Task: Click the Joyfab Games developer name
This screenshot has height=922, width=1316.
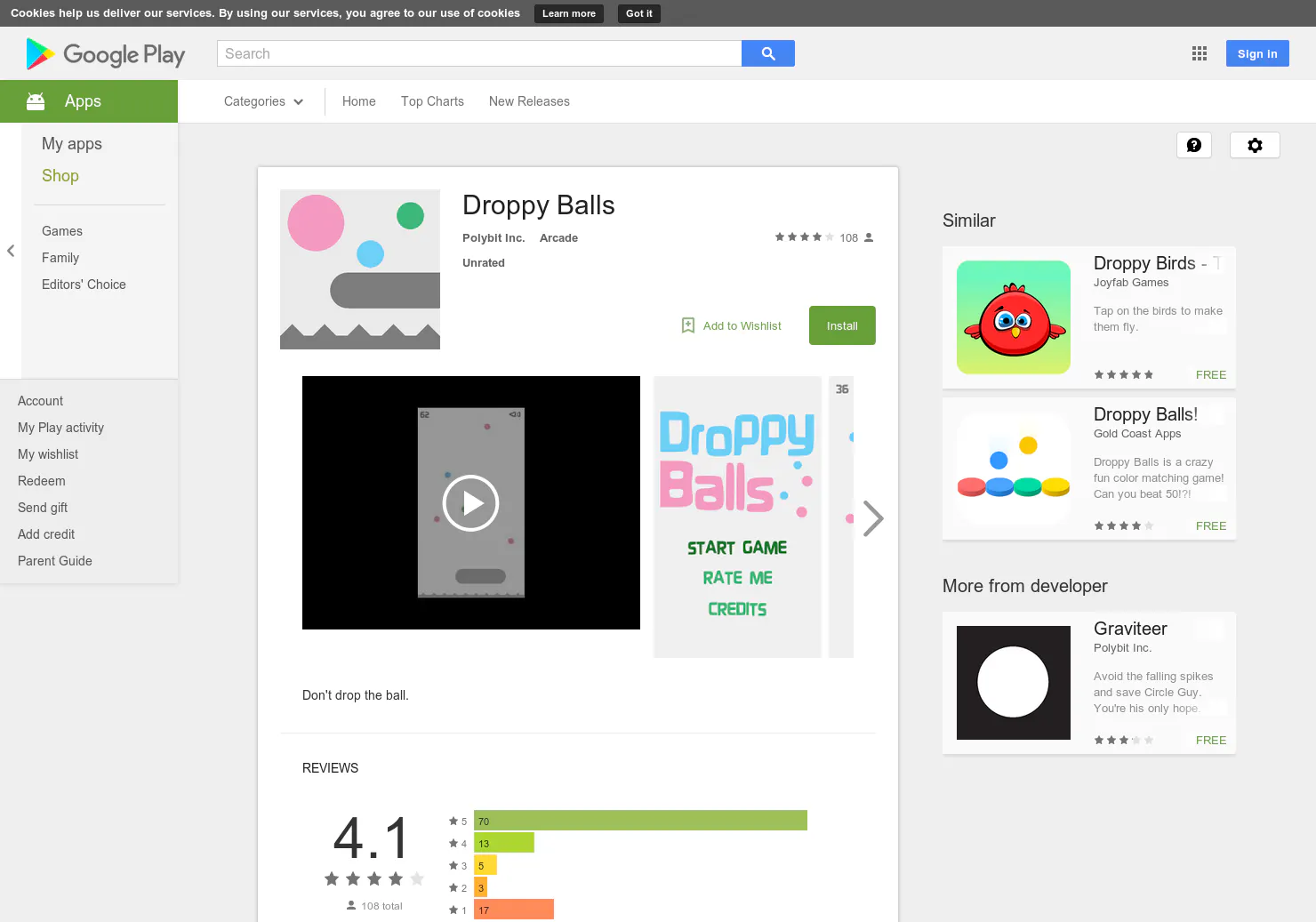Action: [x=1131, y=283]
